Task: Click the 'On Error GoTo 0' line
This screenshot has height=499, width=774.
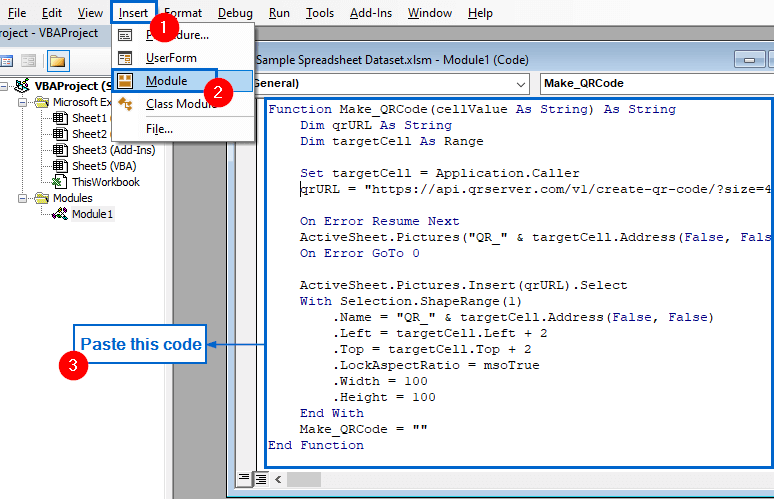Action: coord(359,253)
